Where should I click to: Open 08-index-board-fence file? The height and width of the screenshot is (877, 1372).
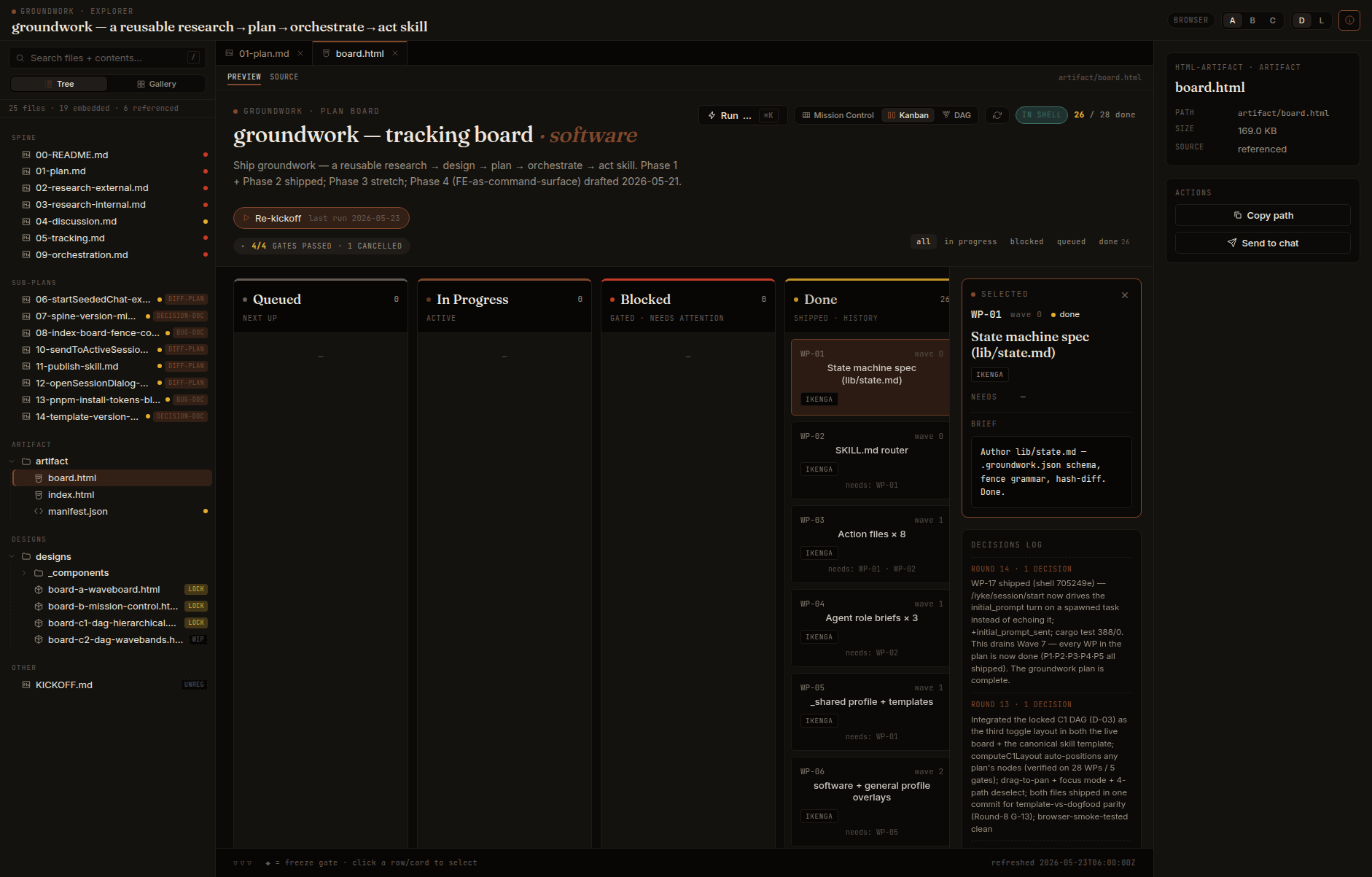pos(112,333)
